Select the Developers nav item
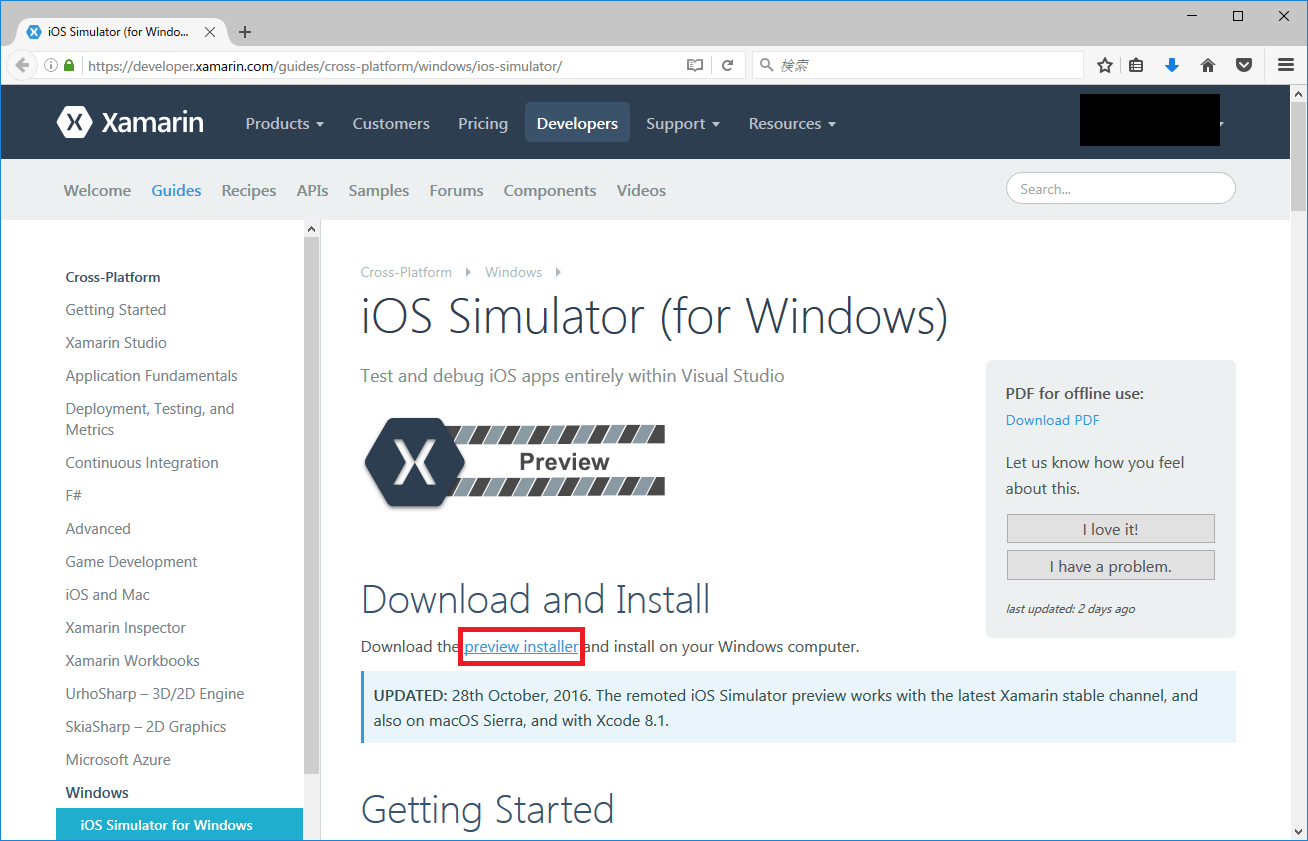Screen dimensions: 1308x841 tap(577, 123)
